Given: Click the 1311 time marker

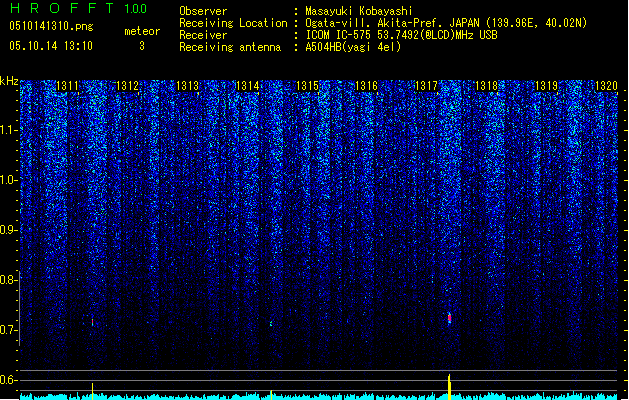Looking at the screenshot, I should (67, 85).
